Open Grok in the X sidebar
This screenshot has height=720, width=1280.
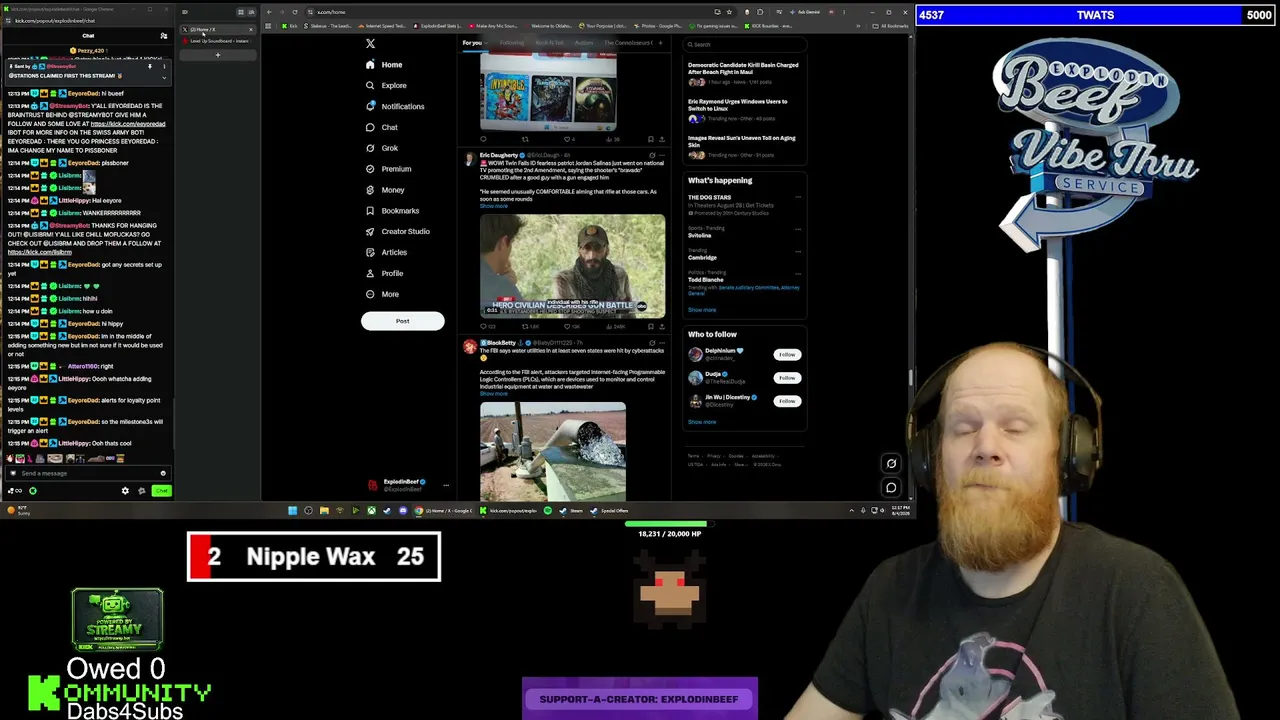(382, 148)
